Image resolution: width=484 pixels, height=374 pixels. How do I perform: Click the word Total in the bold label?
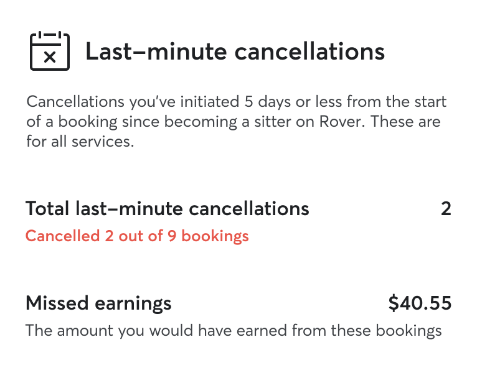pyautogui.click(x=48, y=209)
